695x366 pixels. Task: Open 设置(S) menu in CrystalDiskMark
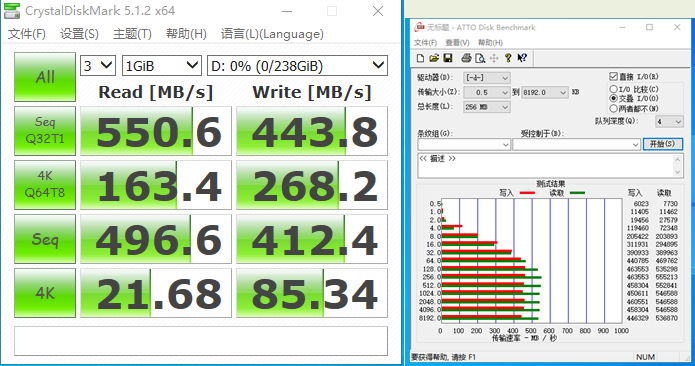coord(79,34)
